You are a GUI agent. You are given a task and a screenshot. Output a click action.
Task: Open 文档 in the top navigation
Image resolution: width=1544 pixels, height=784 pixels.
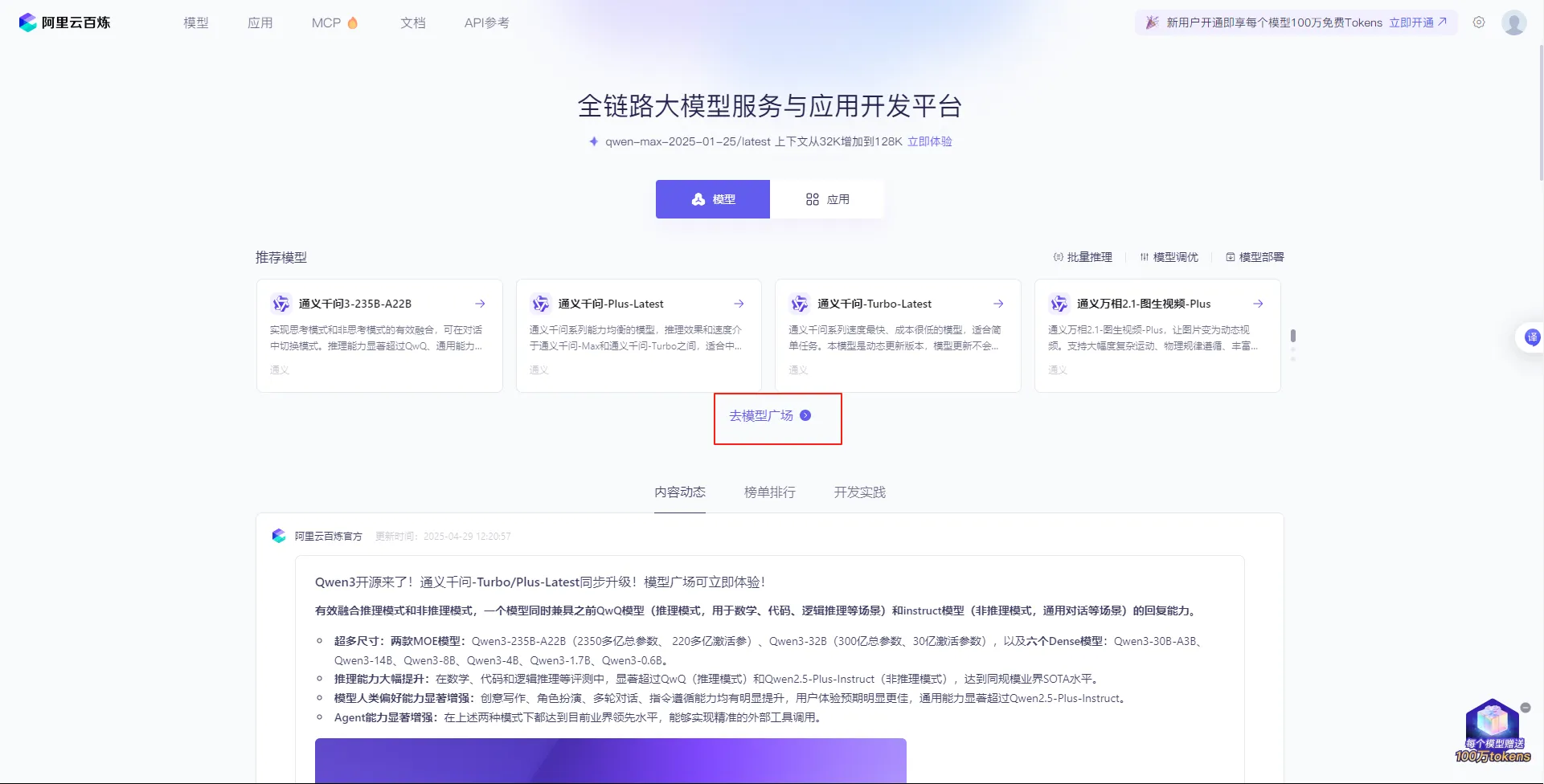413,22
